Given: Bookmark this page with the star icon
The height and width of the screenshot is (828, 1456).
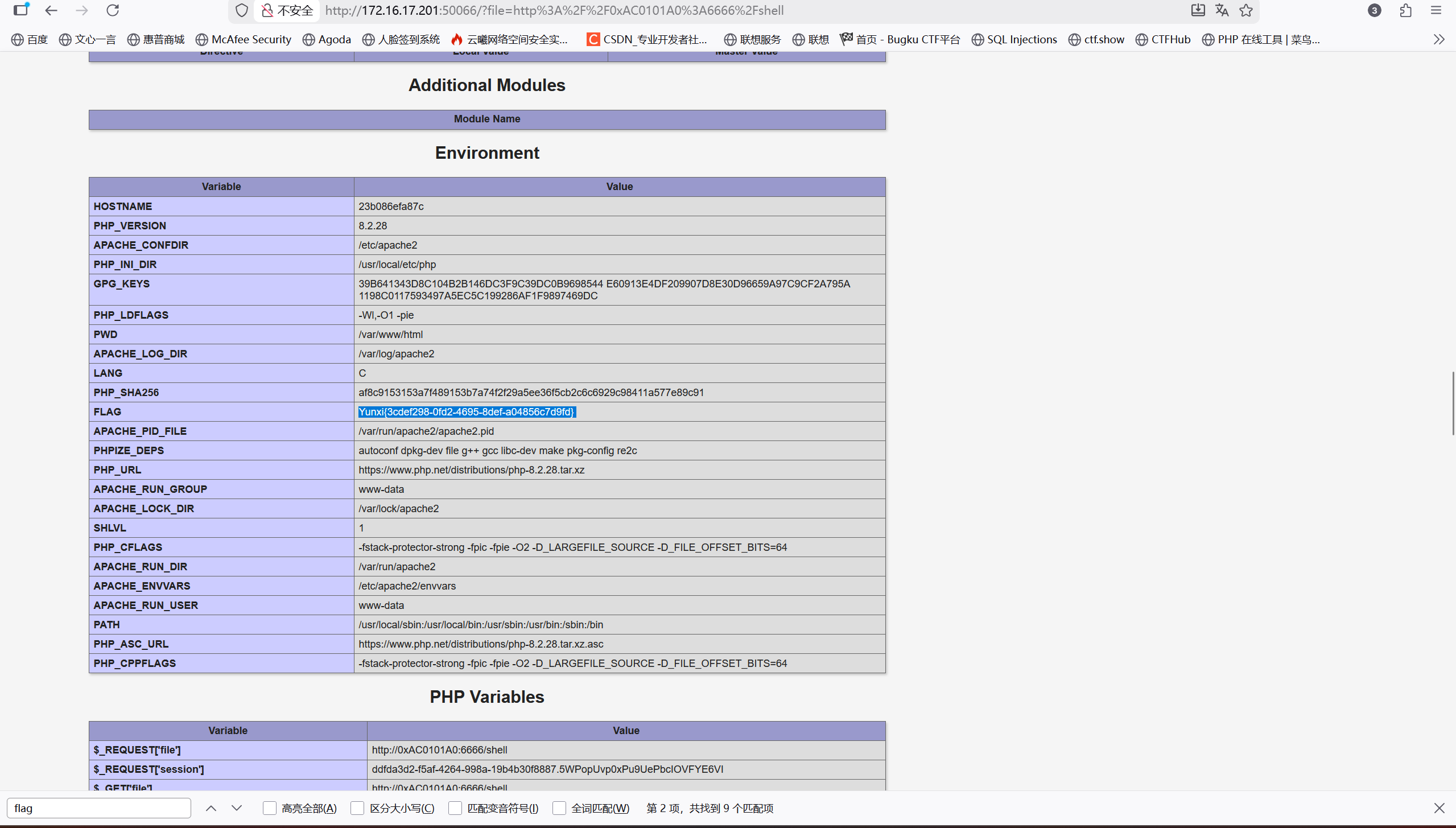Looking at the screenshot, I should click(x=1246, y=10).
